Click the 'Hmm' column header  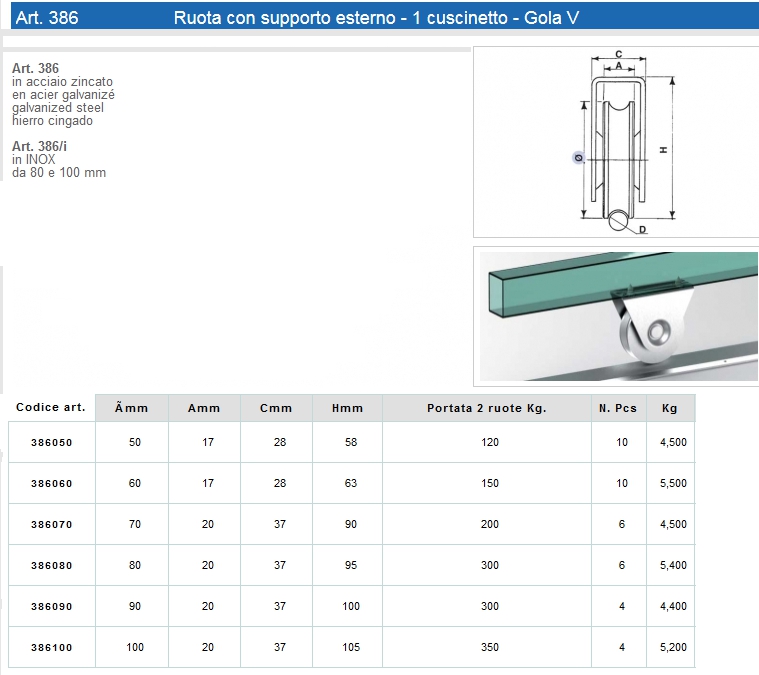point(347,408)
